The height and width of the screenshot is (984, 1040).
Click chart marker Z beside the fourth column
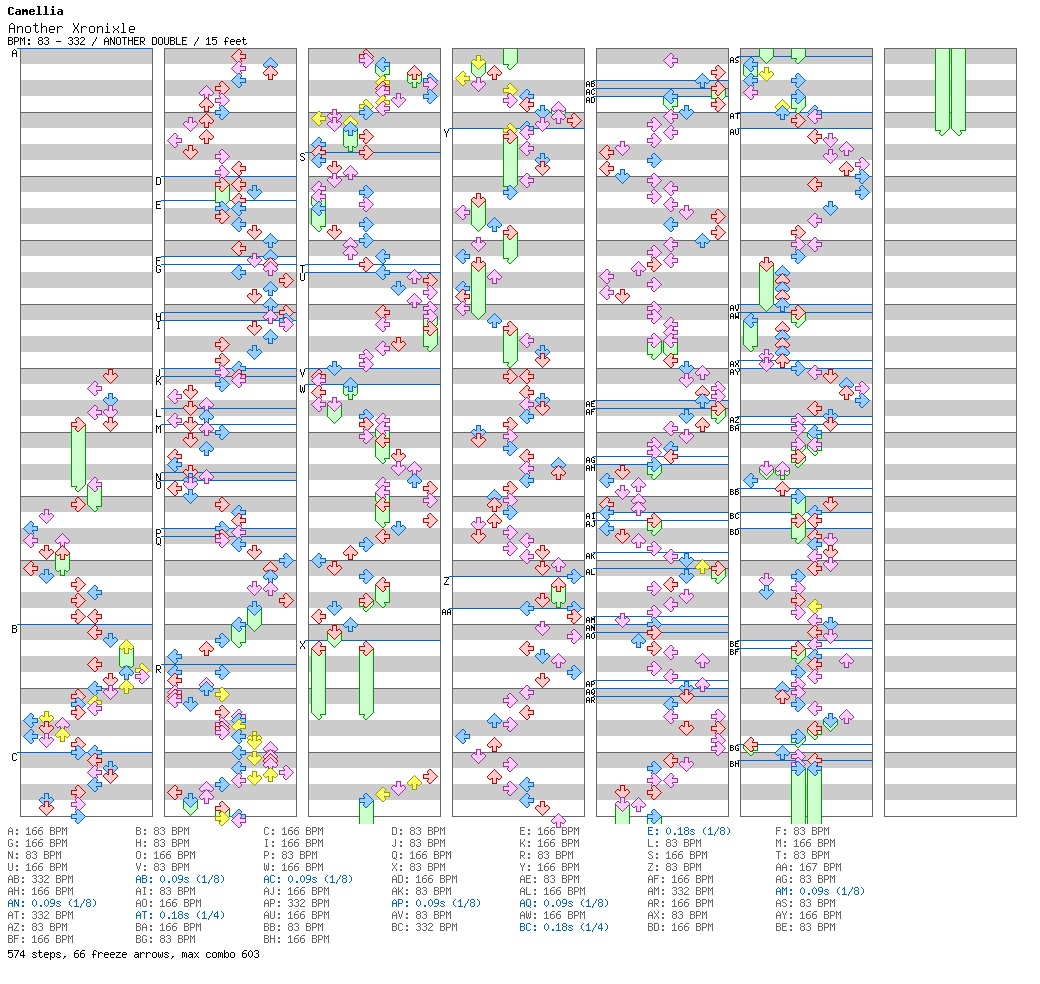coord(446,582)
